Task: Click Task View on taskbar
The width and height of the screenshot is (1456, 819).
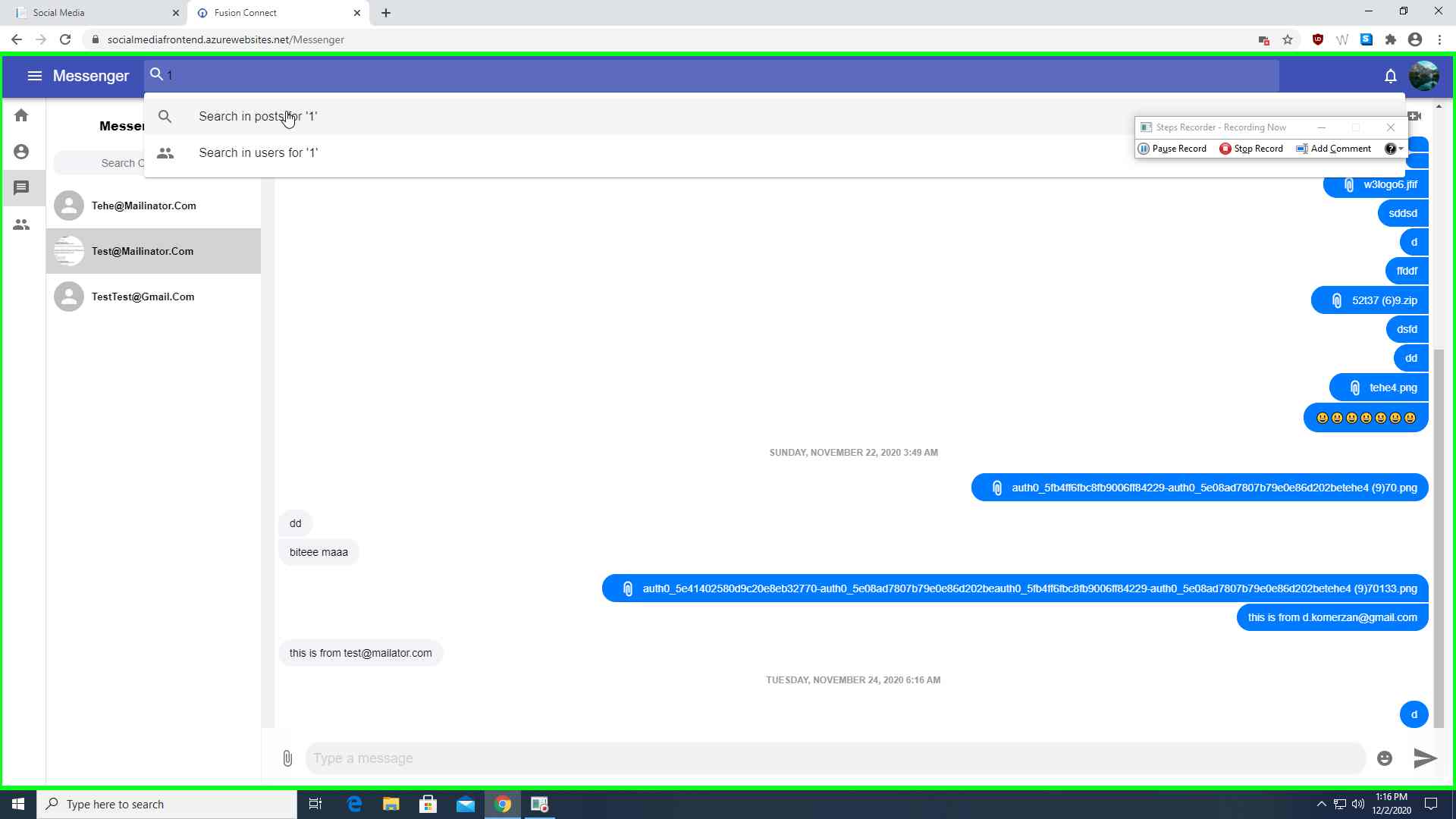Action: (x=315, y=804)
